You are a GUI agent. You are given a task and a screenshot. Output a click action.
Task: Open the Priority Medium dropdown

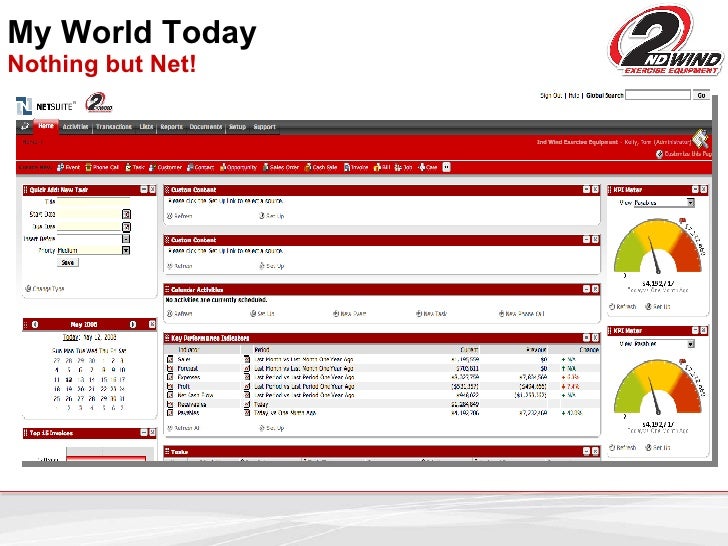coord(126,250)
